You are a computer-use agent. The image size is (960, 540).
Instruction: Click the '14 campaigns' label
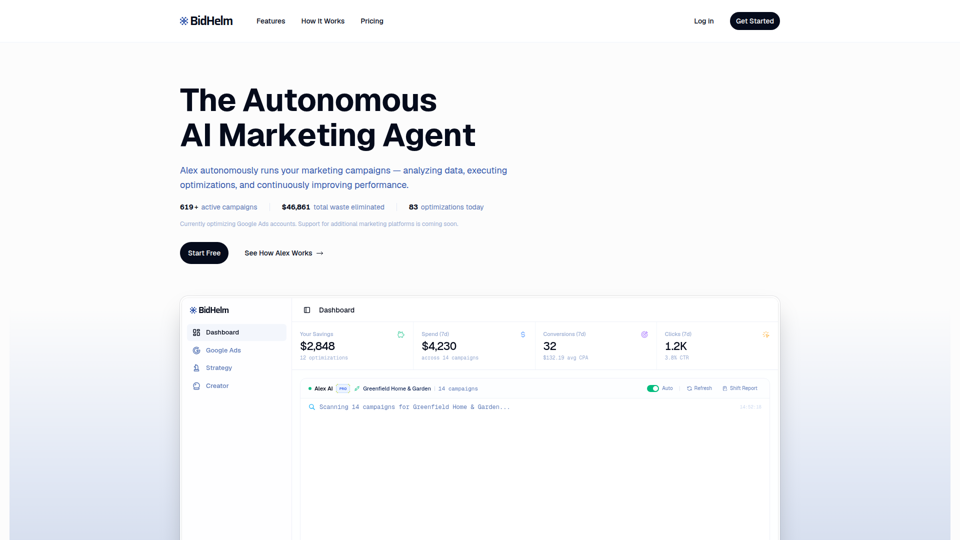458,388
